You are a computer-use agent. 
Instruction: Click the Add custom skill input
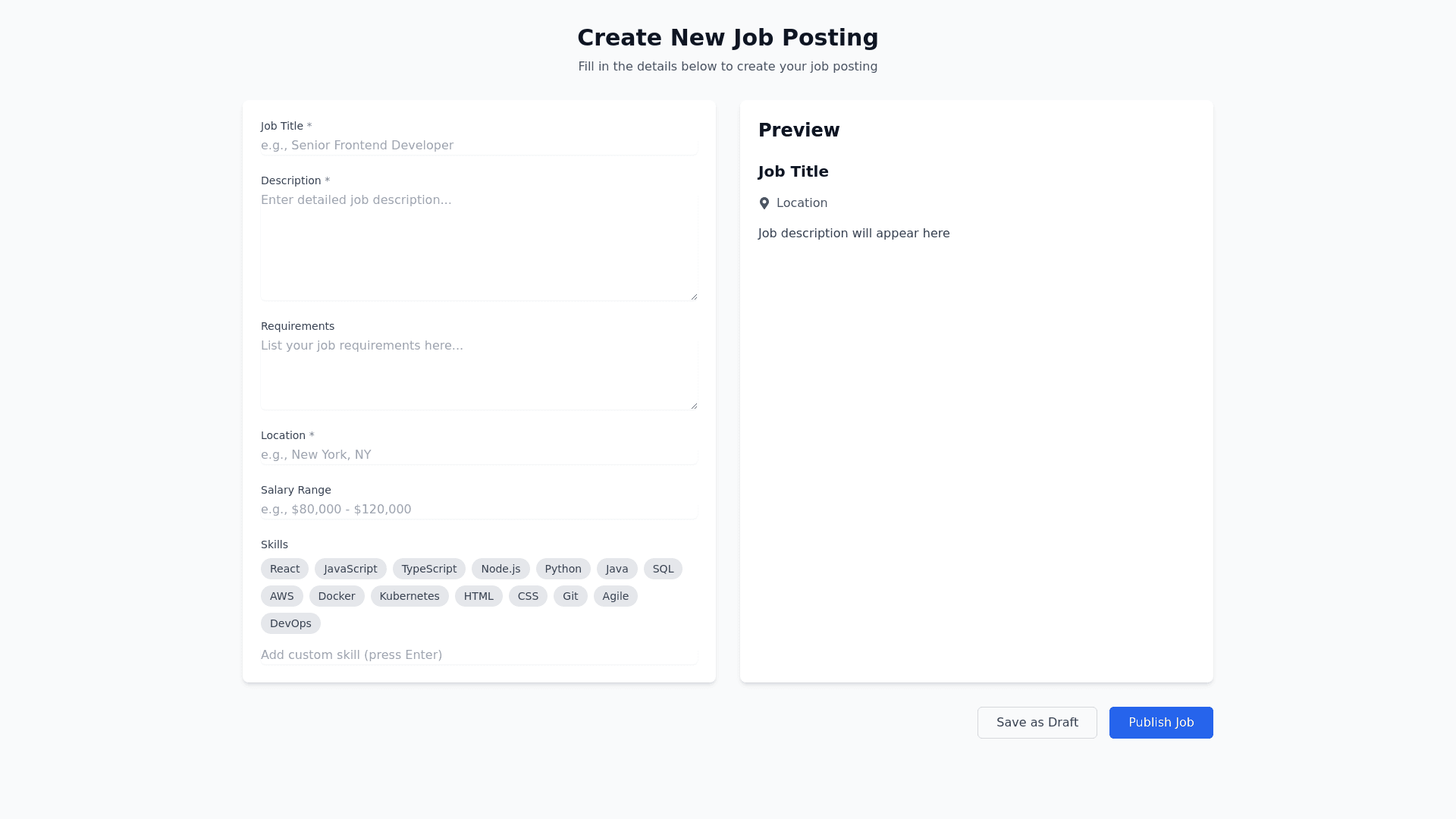[479, 655]
